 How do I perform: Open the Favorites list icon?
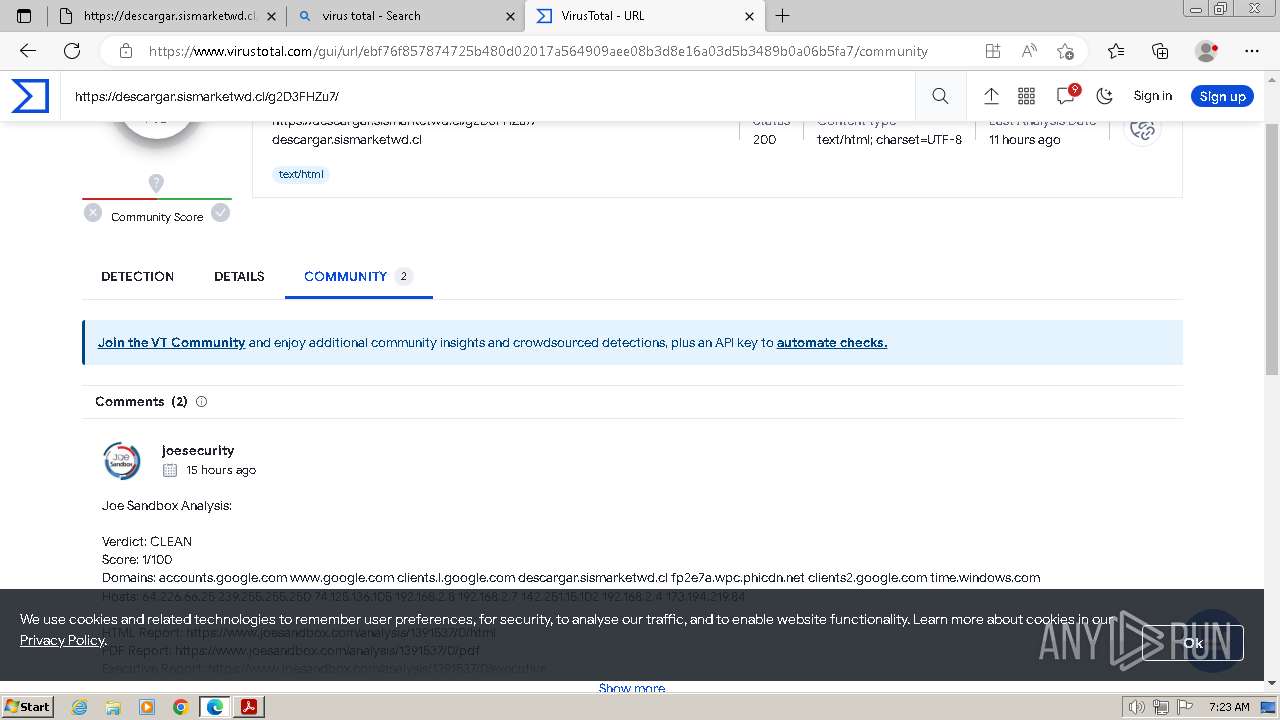coord(1116,51)
